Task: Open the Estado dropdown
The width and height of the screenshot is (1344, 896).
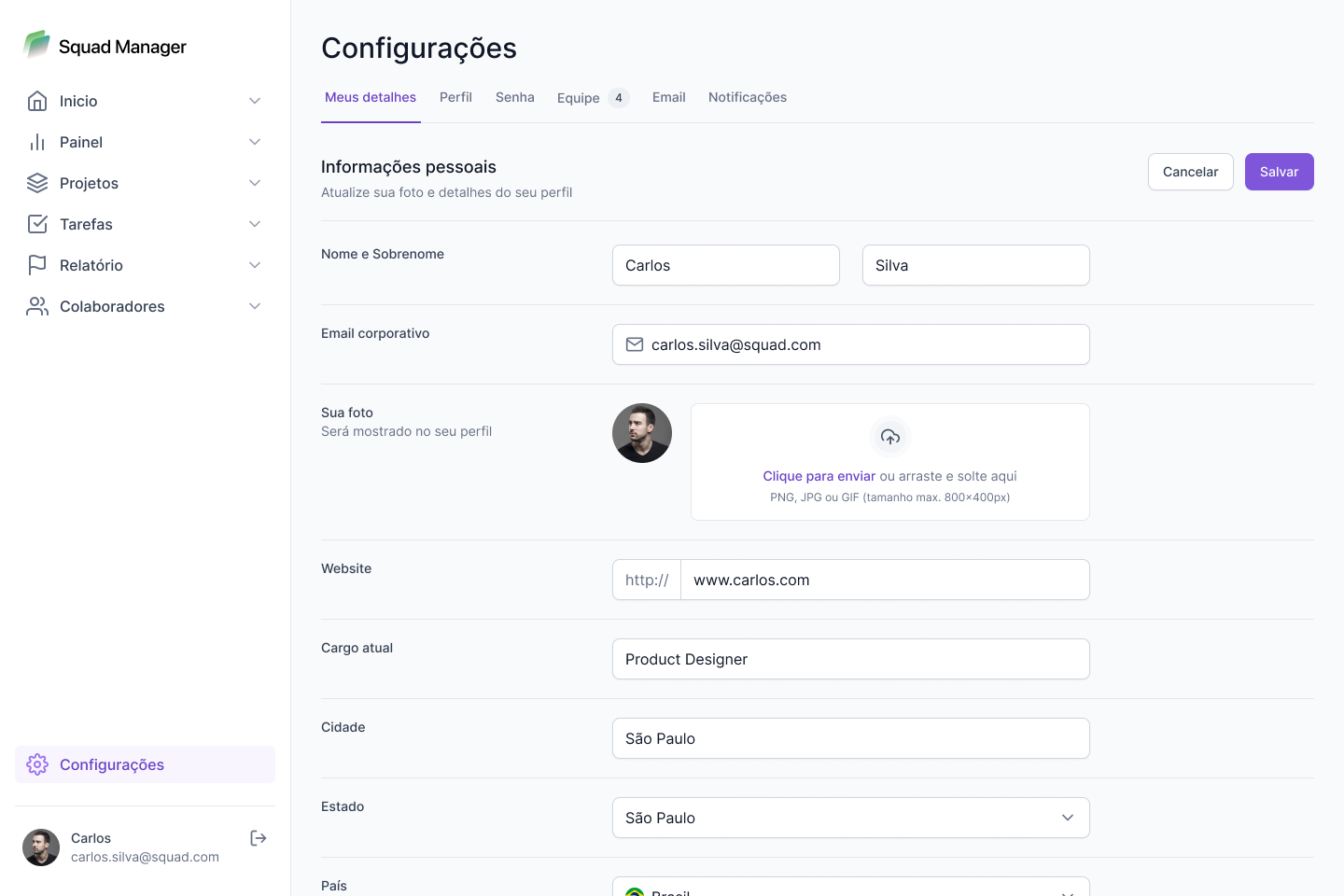Action: [850, 818]
